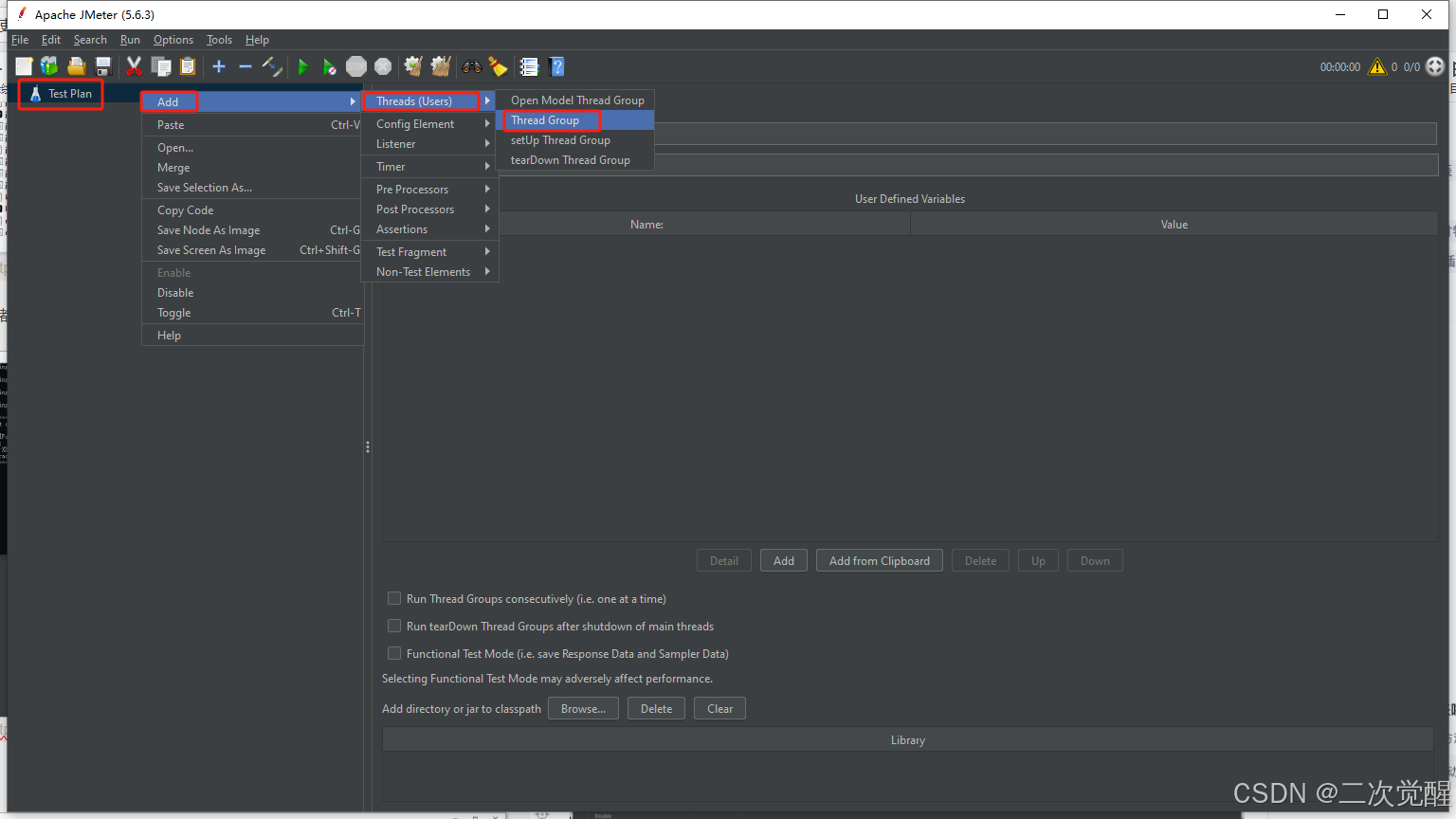The width and height of the screenshot is (1456, 819).
Task: Click the Shutdown X icon
Action: (383, 66)
